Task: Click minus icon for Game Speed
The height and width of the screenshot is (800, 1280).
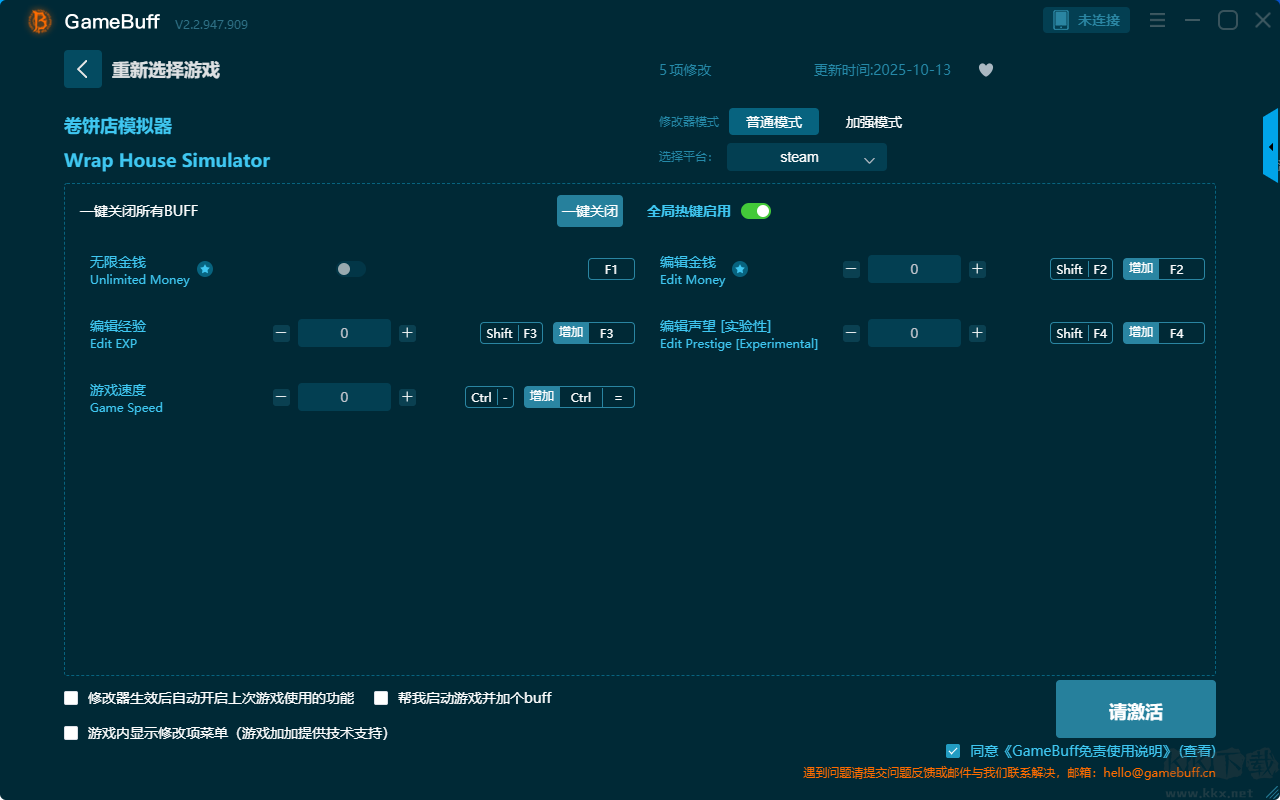Action: click(281, 397)
